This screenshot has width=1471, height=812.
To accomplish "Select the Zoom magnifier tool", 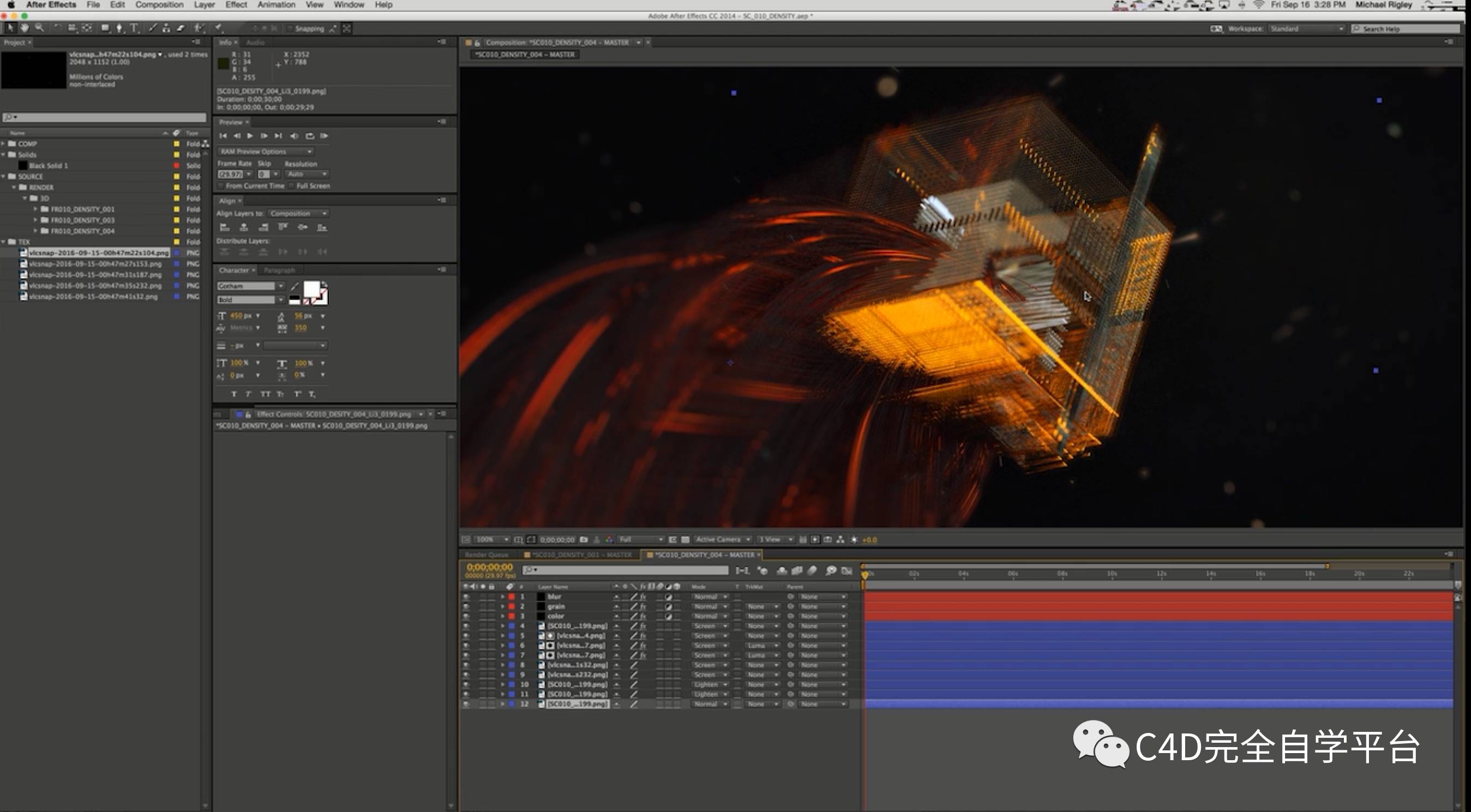I will click(x=39, y=28).
